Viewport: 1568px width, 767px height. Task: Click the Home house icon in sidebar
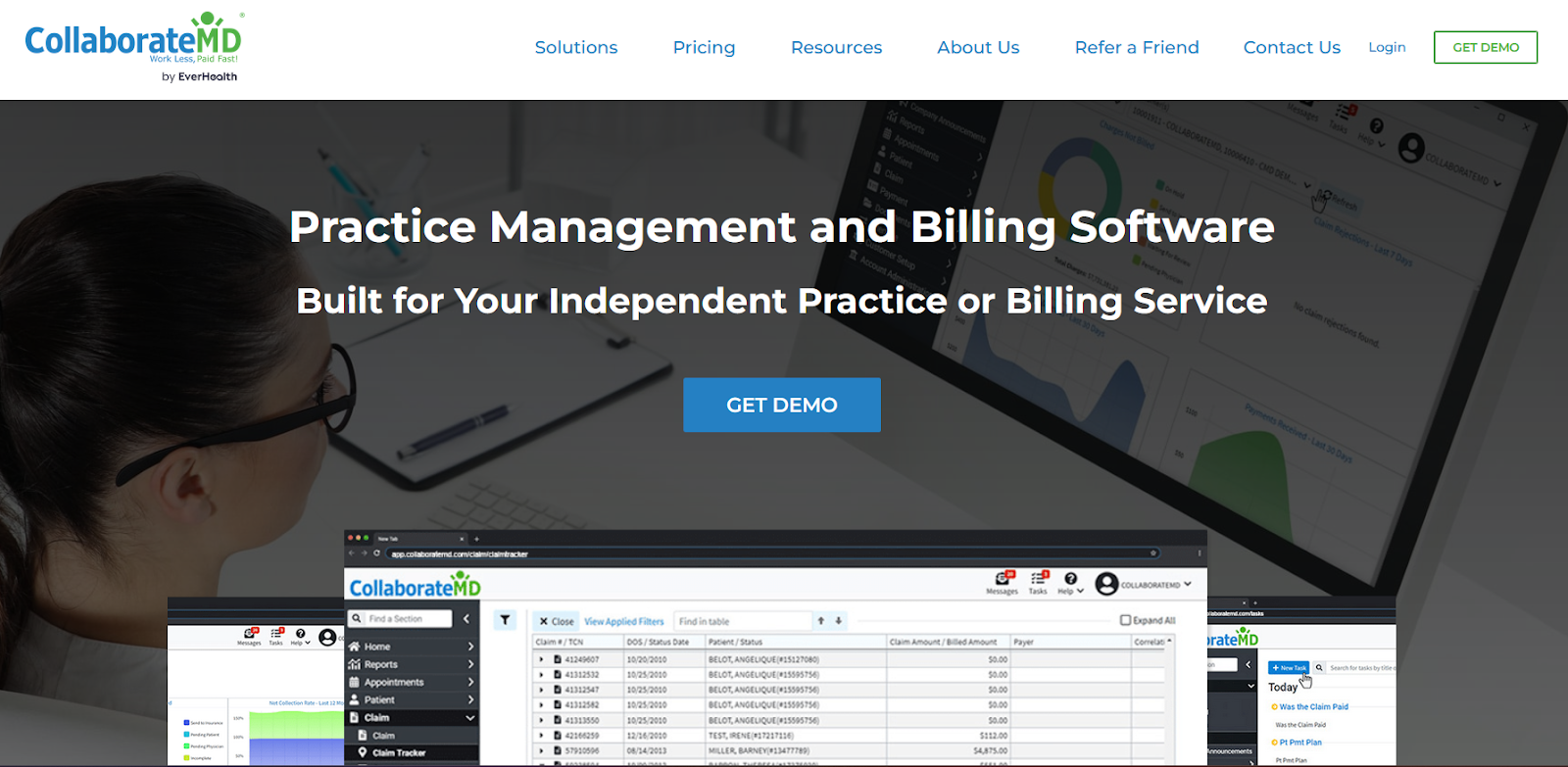[x=354, y=647]
